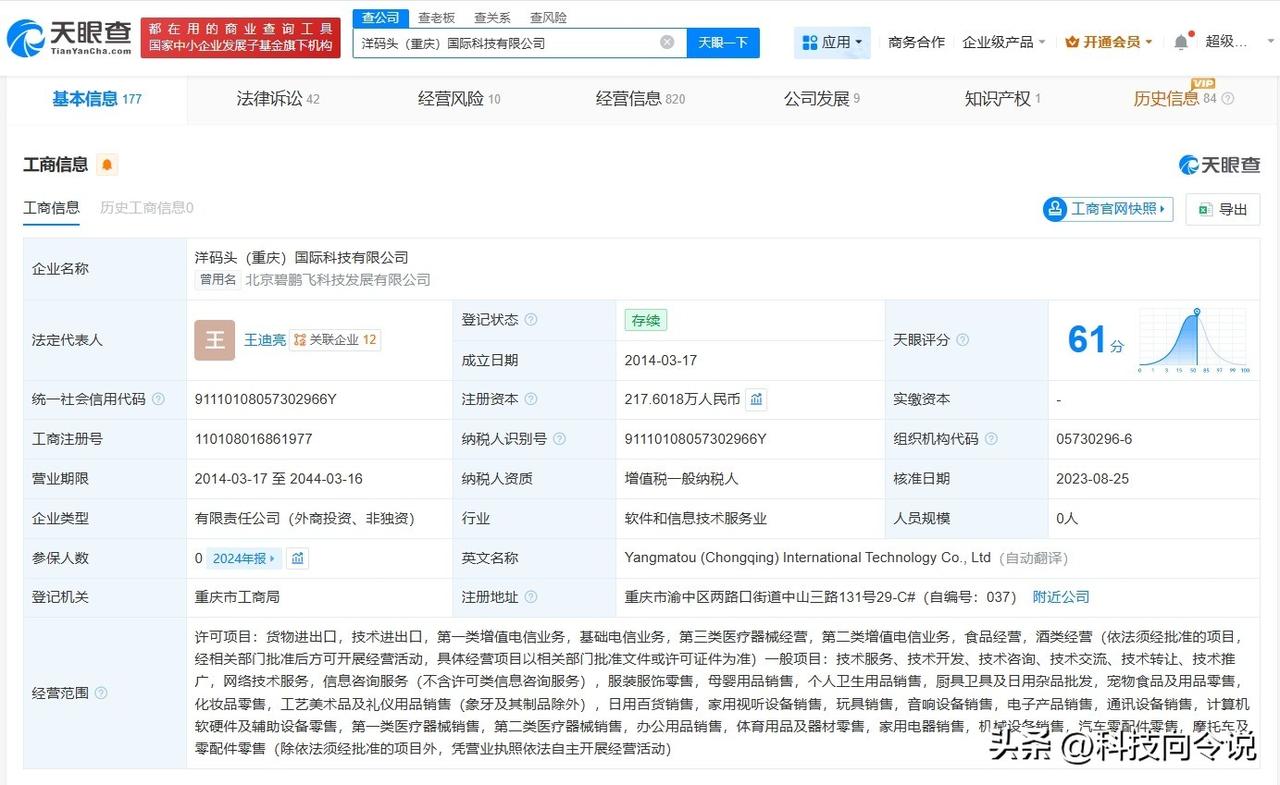The image size is (1280, 785).
Task: Click help icon next to 组织机构代码
Action: [991, 439]
